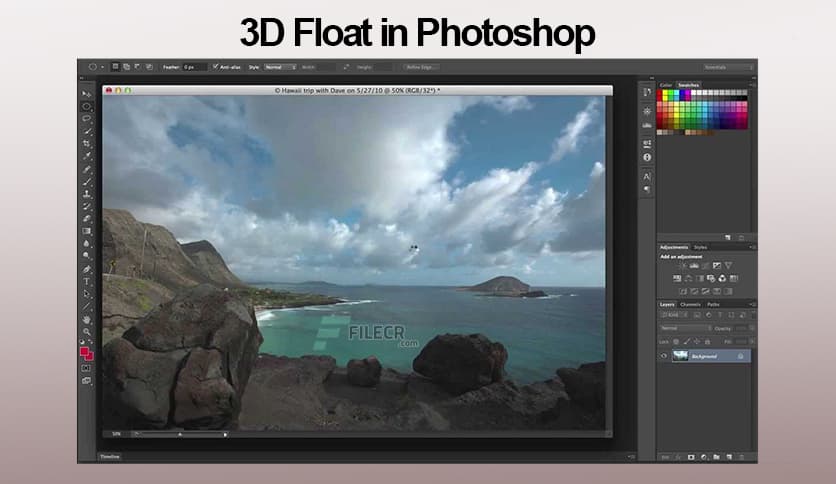This screenshot has width=836, height=484.
Task: Add a Channel Mixer adjustment
Action: pos(722,278)
